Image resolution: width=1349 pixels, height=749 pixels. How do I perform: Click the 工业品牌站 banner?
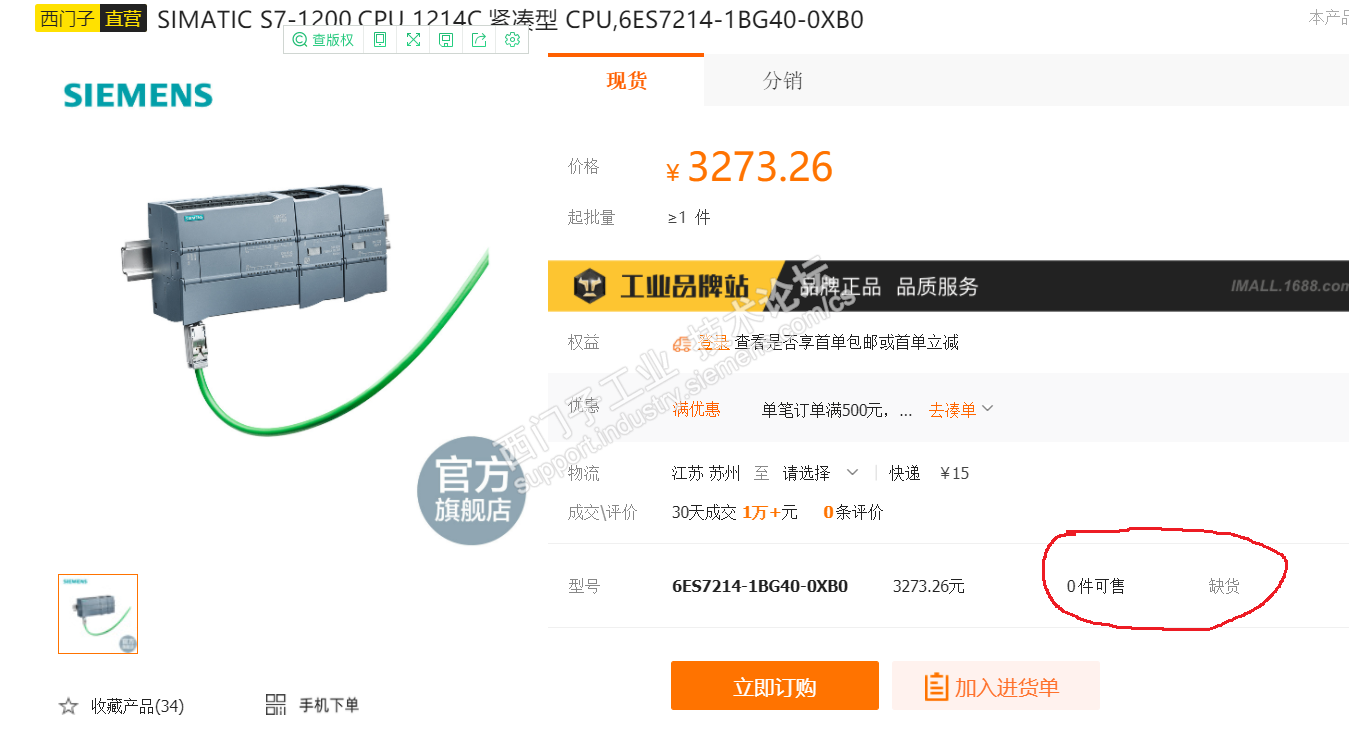click(948, 286)
